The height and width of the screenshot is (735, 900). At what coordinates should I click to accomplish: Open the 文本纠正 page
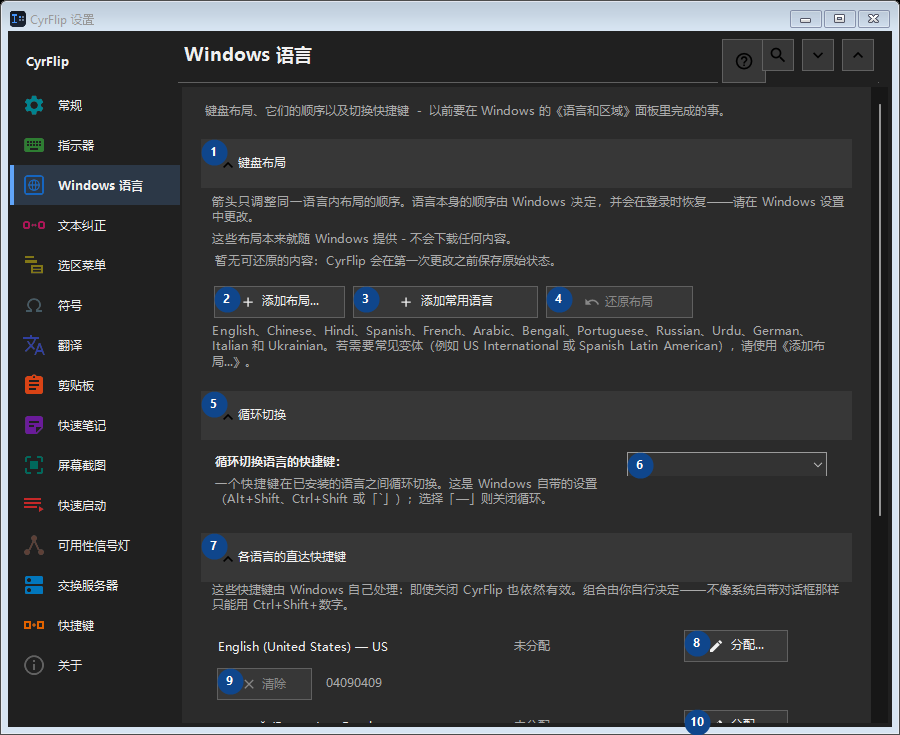95,225
